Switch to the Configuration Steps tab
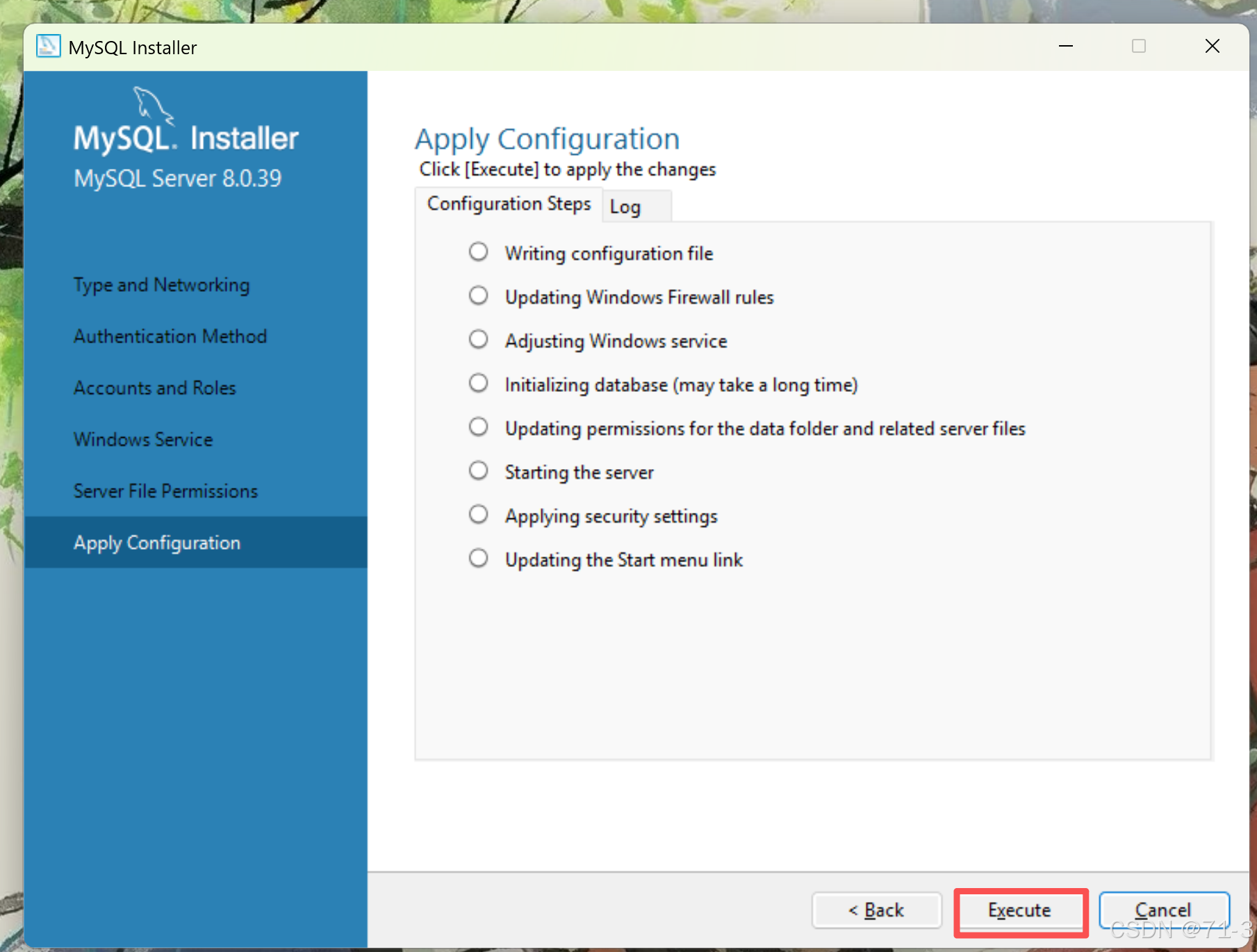The height and width of the screenshot is (952, 1257). [509, 204]
